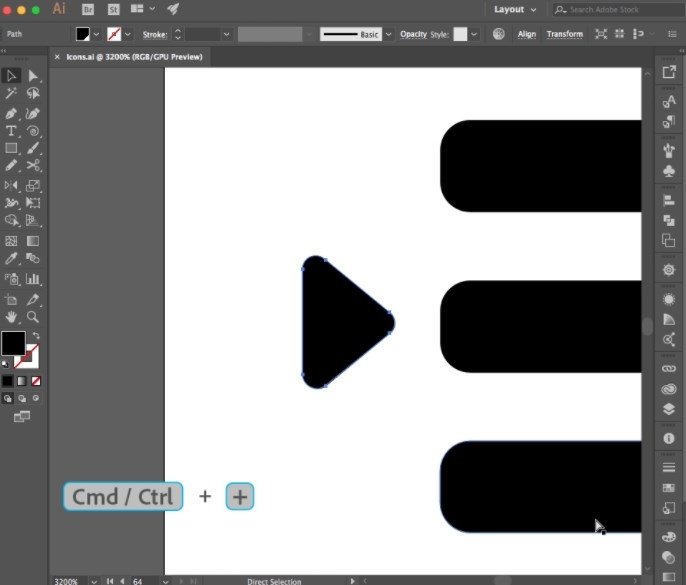Select the Free Transform tool

[33, 203]
